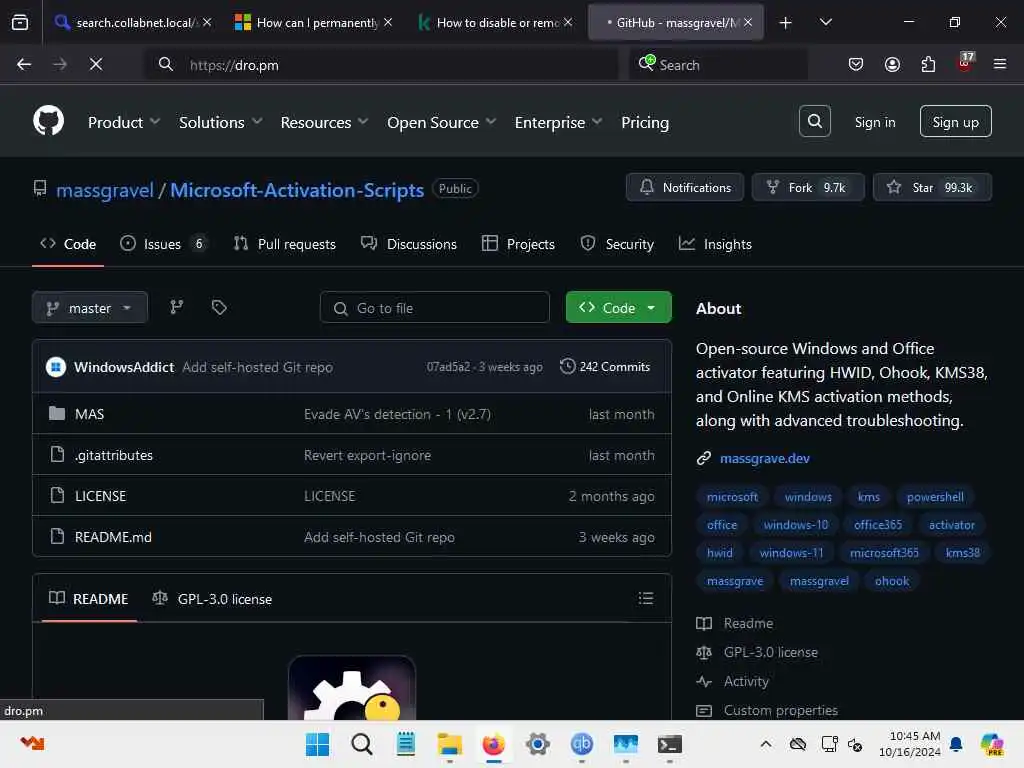The height and width of the screenshot is (768, 1024).
Task: Open Firefox View icon in tab bar
Action: [20, 22]
